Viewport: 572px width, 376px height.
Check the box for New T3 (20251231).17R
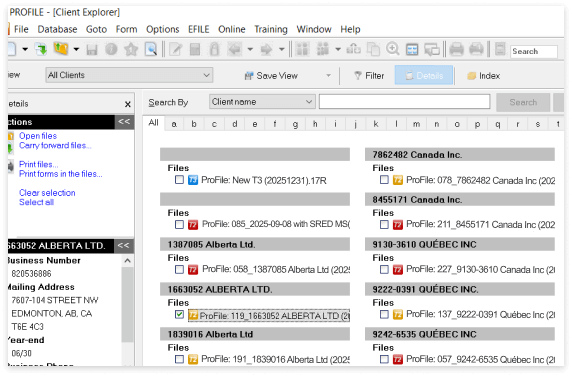point(179,179)
